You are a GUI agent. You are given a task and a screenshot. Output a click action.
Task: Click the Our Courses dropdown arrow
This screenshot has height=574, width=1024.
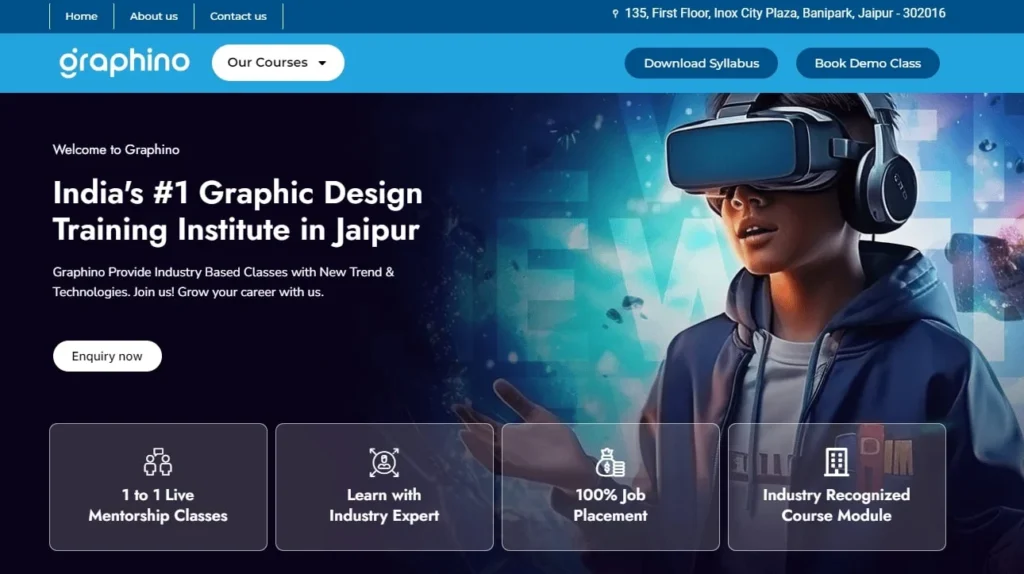tap(322, 63)
